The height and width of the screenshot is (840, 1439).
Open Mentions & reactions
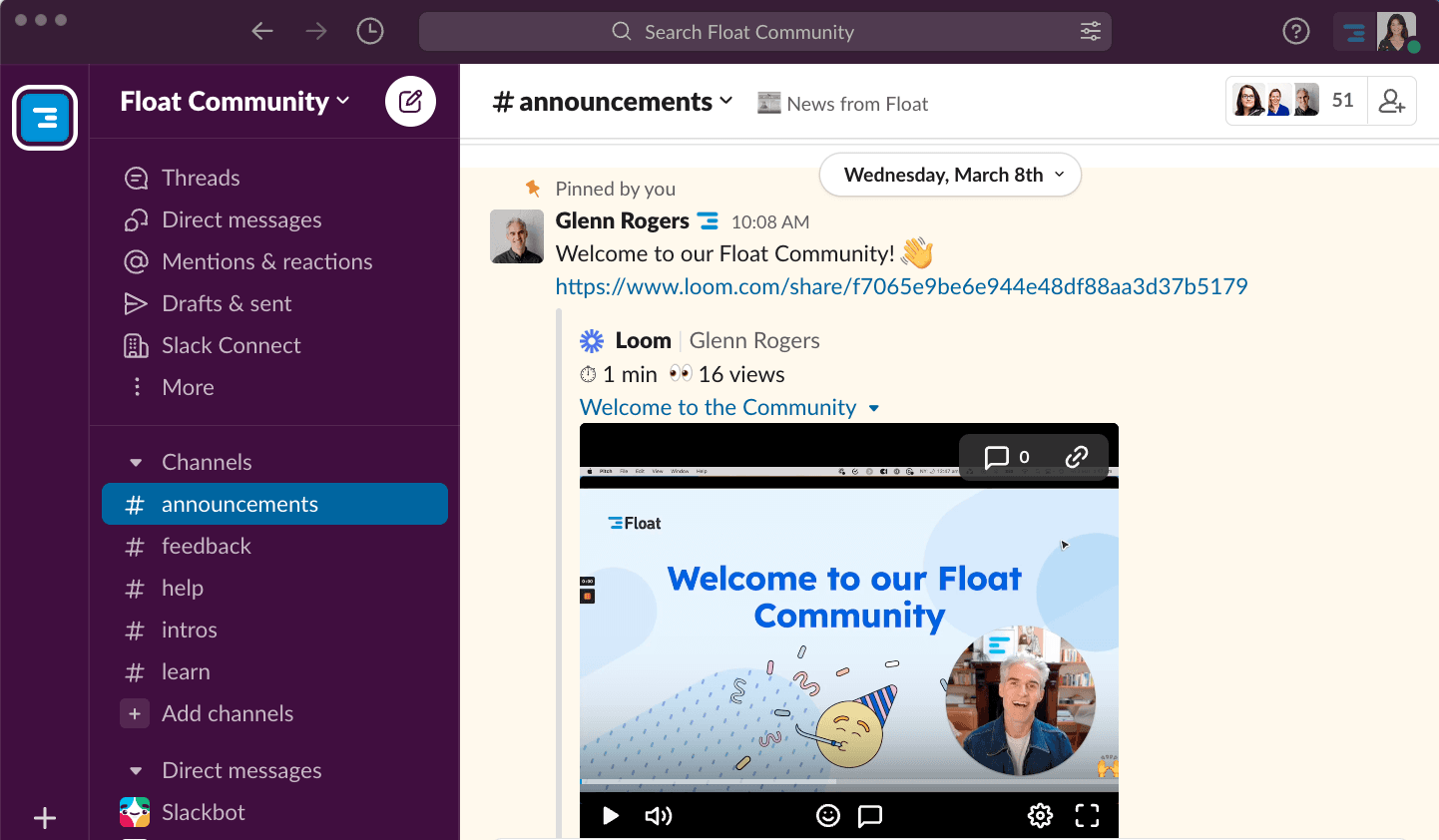(x=266, y=261)
